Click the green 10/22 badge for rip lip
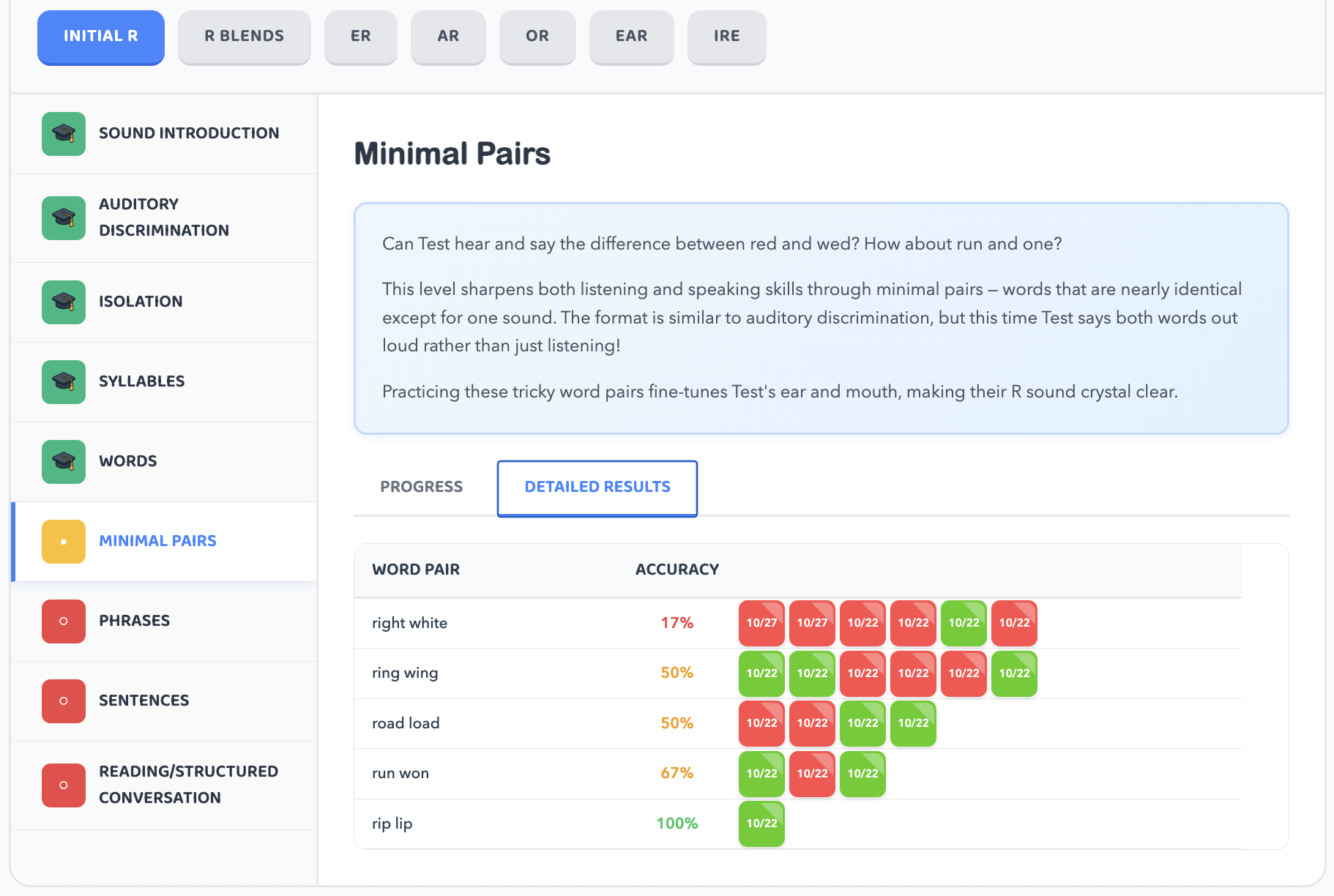 pyautogui.click(x=761, y=824)
